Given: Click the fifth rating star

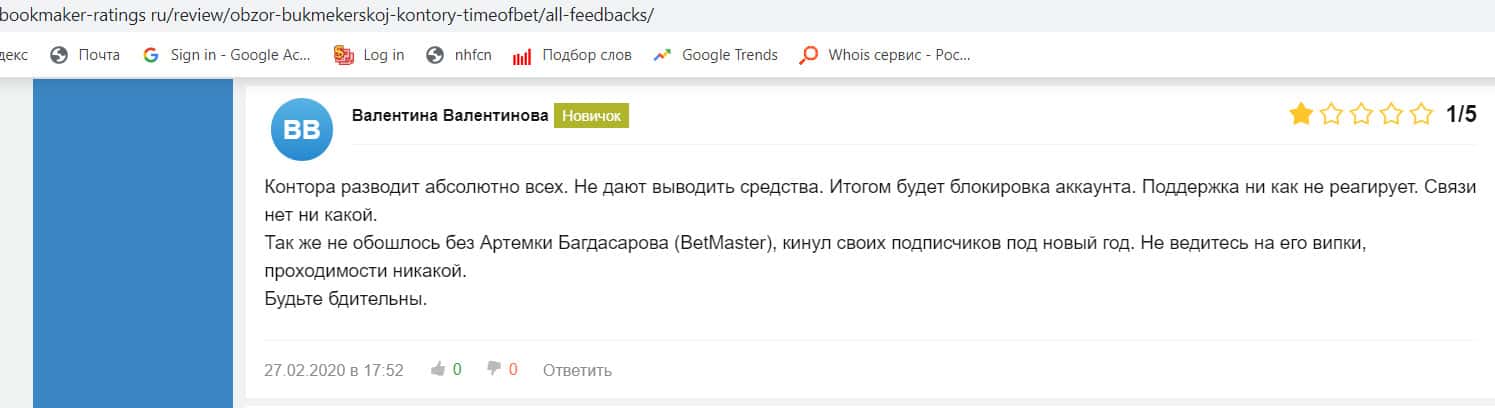Looking at the screenshot, I should [x=1421, y=115].
